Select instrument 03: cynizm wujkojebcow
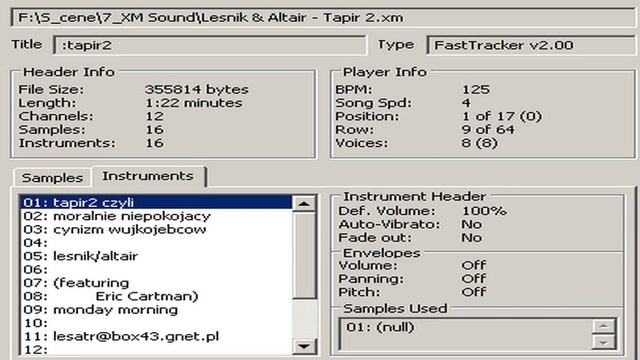Image resolution: width=640 pixels, height=360 pixels. (x=156, y=229)
